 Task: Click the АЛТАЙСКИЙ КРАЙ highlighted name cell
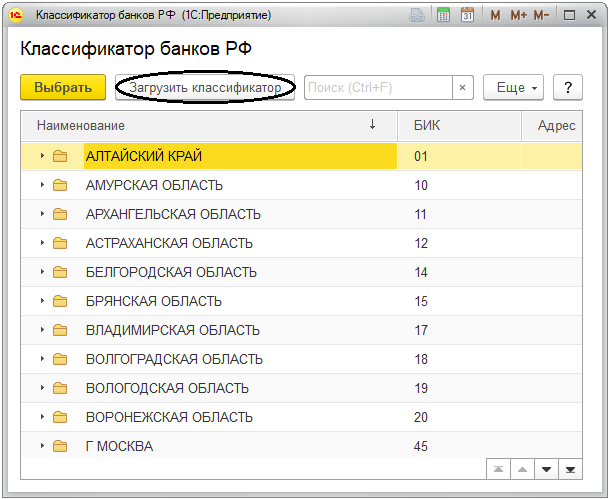coord(240,156)
